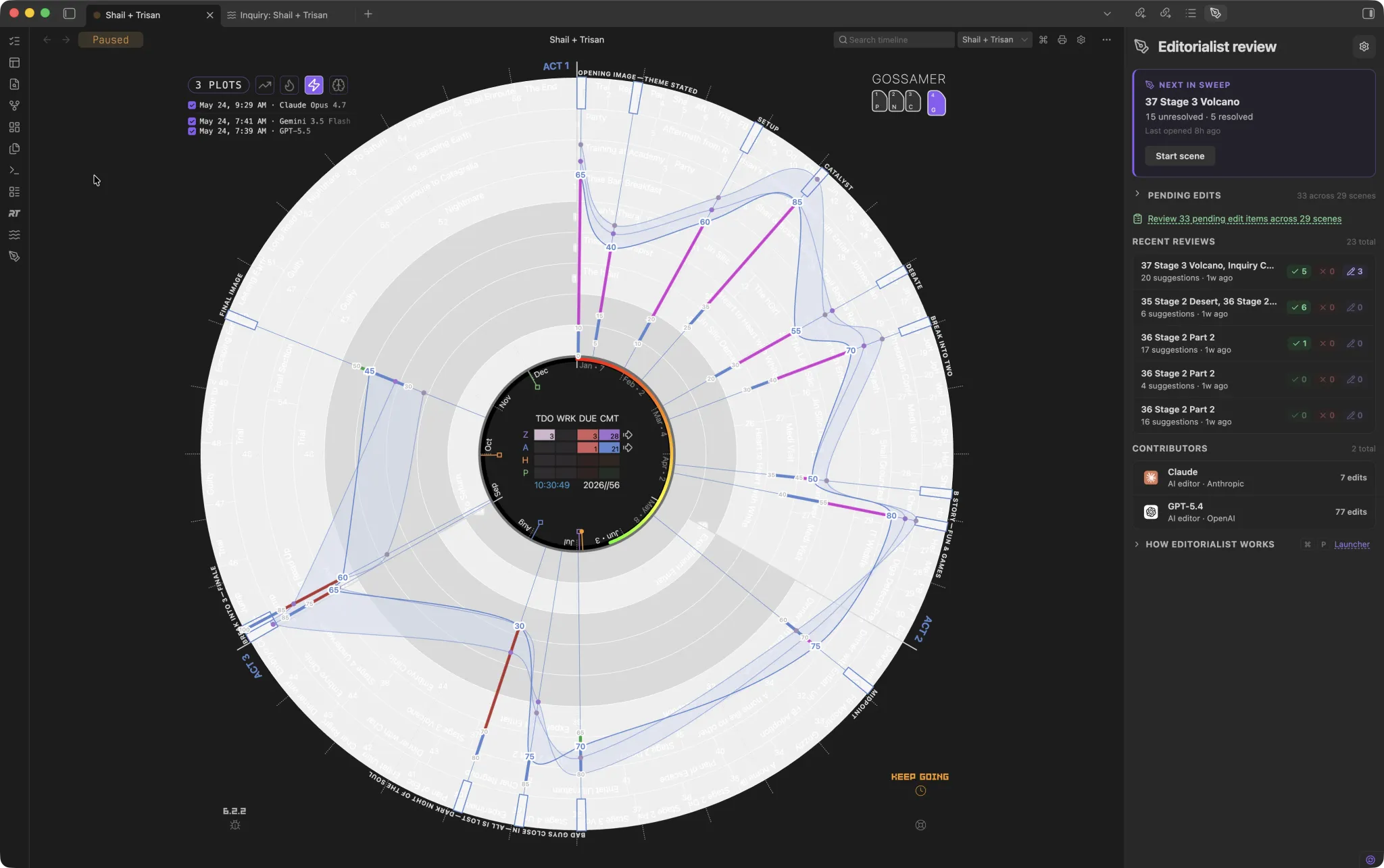Click the bug icon below version 6.2.2
The width and height of the screenshot is (1384, 868).
pyautogui.click(x=235, y=825)
